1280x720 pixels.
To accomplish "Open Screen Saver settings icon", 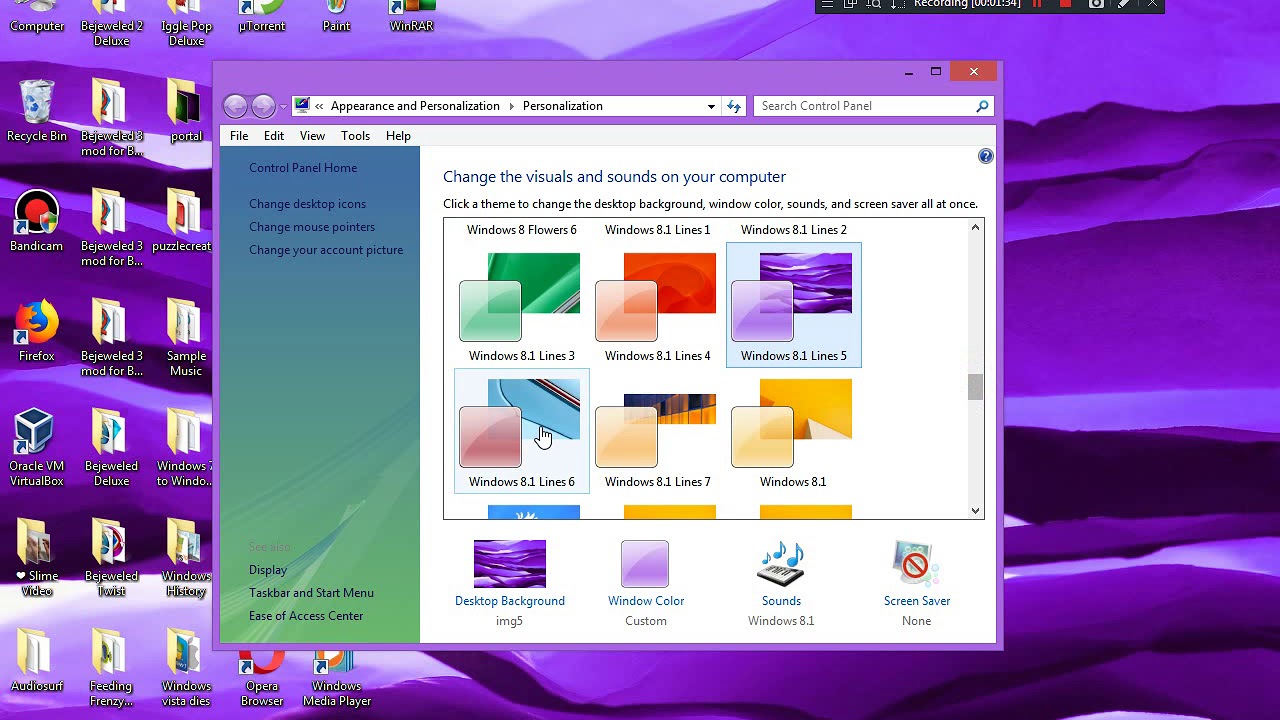I will [916, 565].
